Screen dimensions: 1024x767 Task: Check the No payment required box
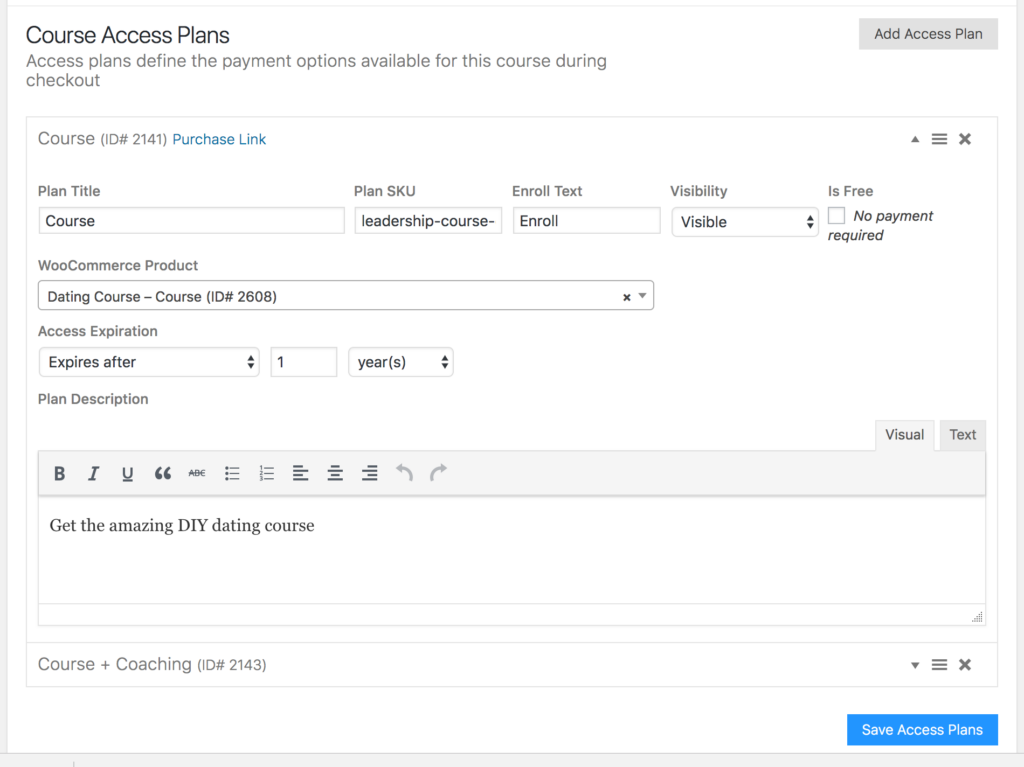(837, 216)
